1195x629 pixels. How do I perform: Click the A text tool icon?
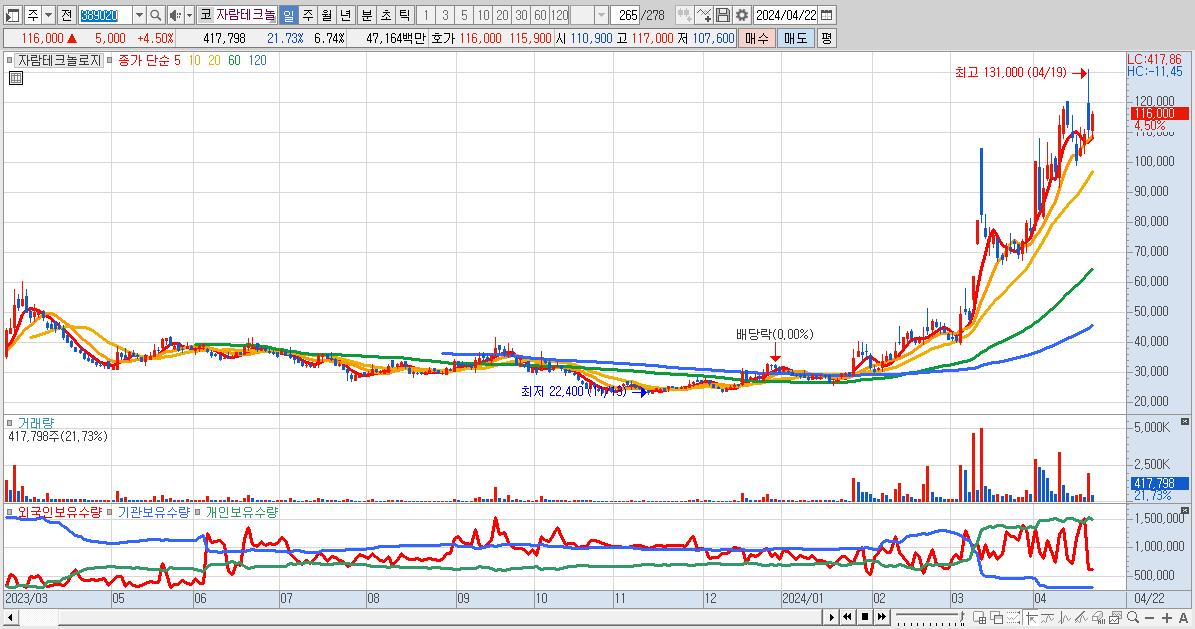1184,617
